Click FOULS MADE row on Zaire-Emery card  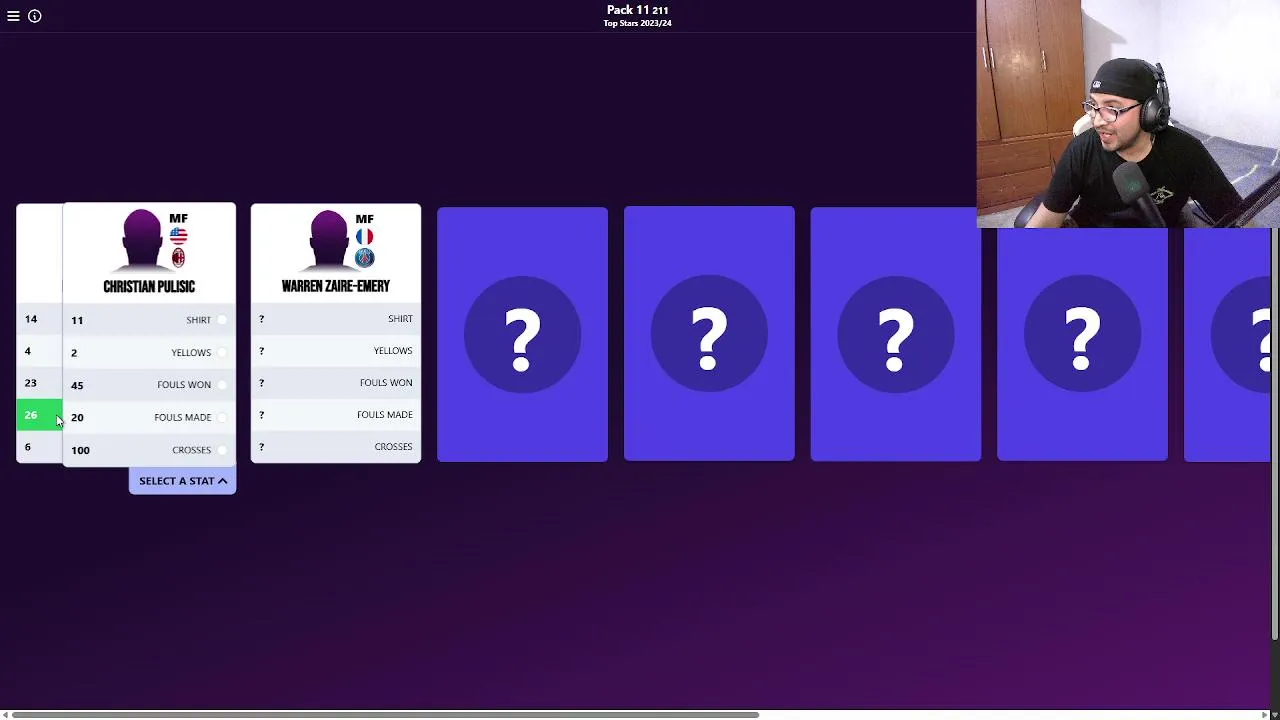tap(336, 415)
